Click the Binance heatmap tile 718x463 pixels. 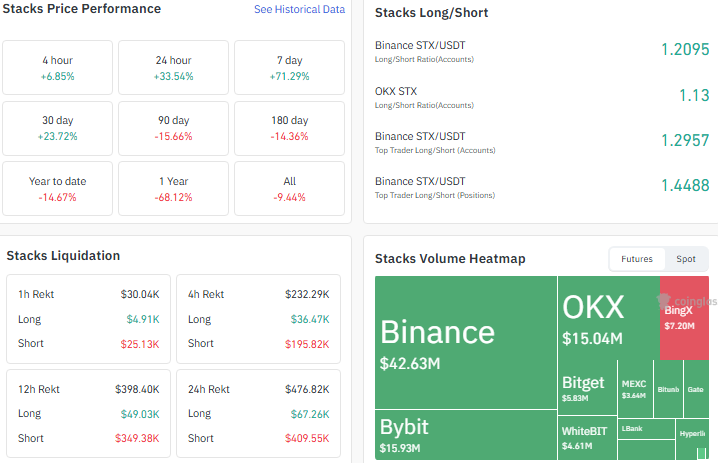(466, 342)
